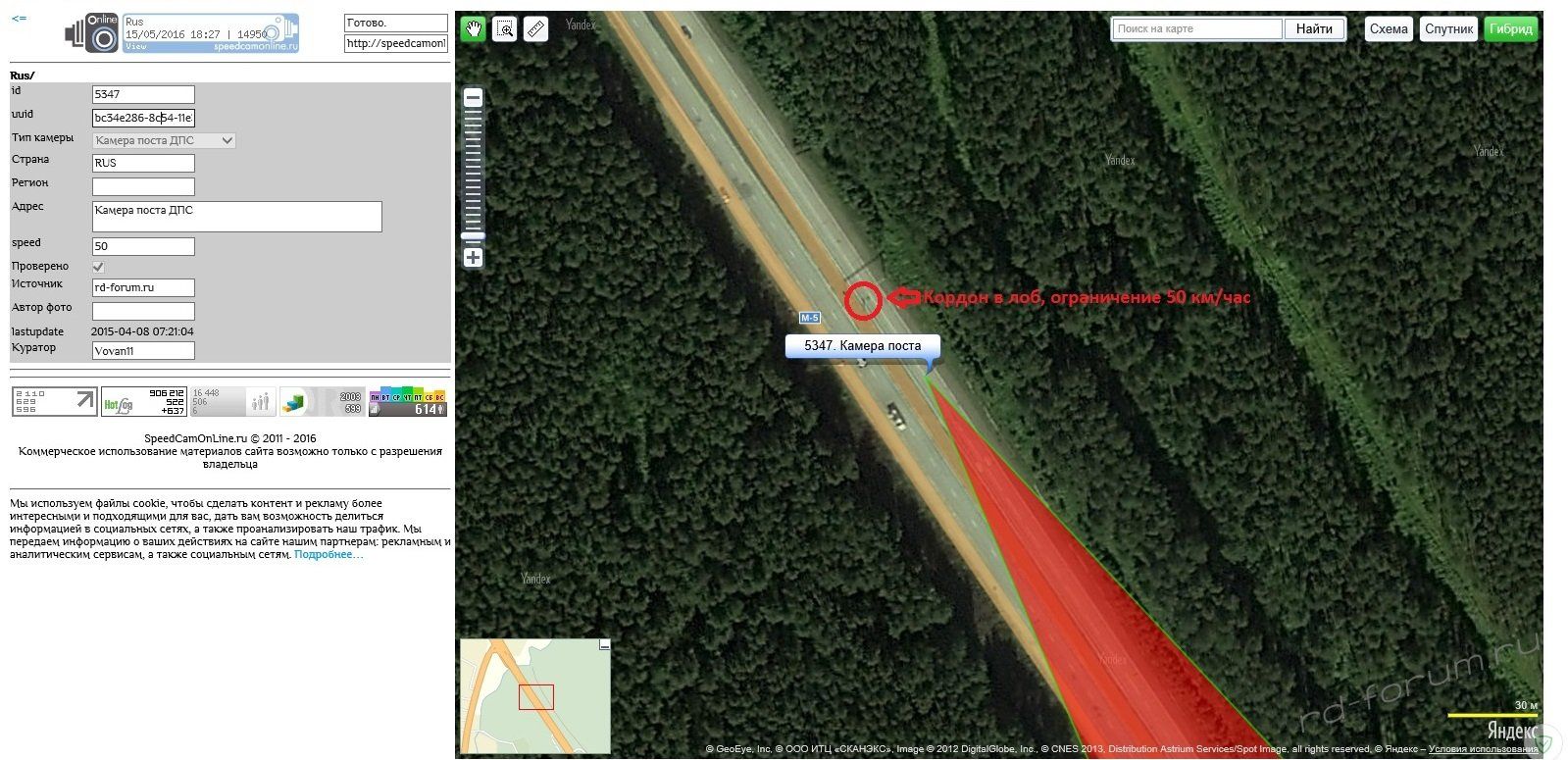Select the ruler distance measuring tool
The image size is (1568, 760).
pos(535,29)
